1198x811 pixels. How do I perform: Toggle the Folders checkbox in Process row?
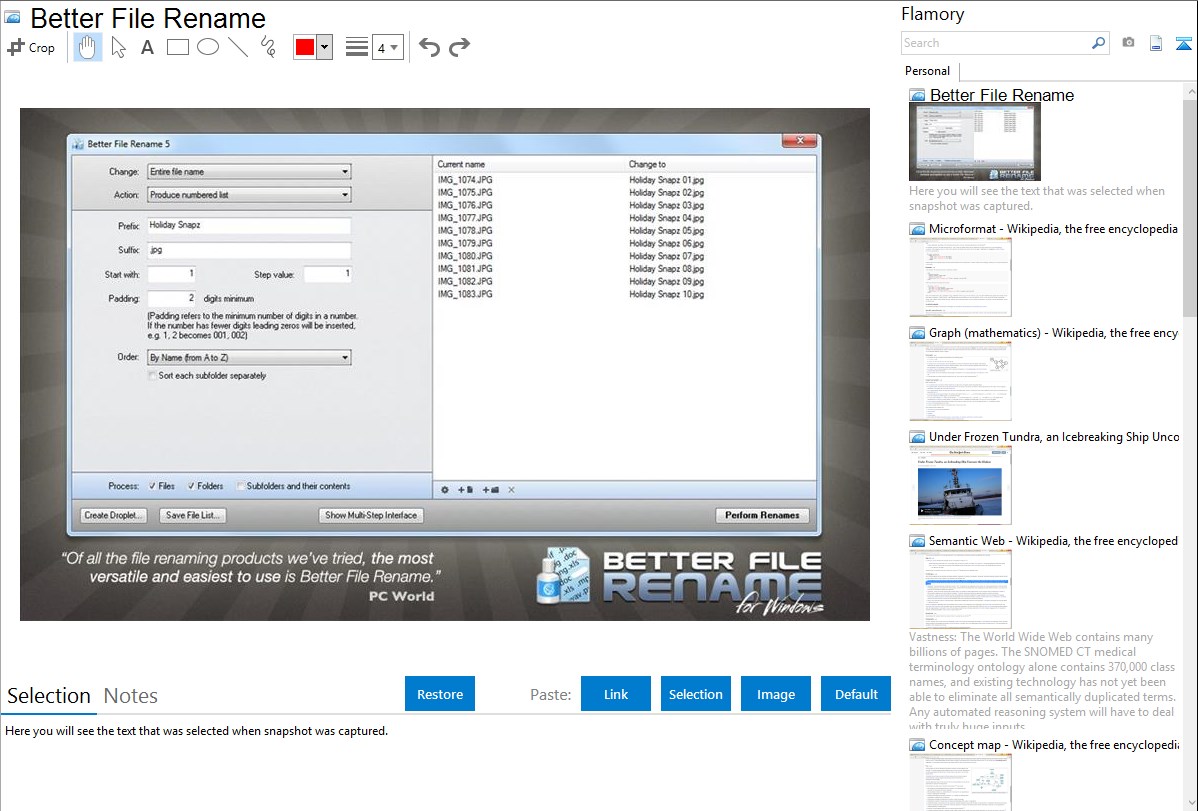[x=190, y=486]
